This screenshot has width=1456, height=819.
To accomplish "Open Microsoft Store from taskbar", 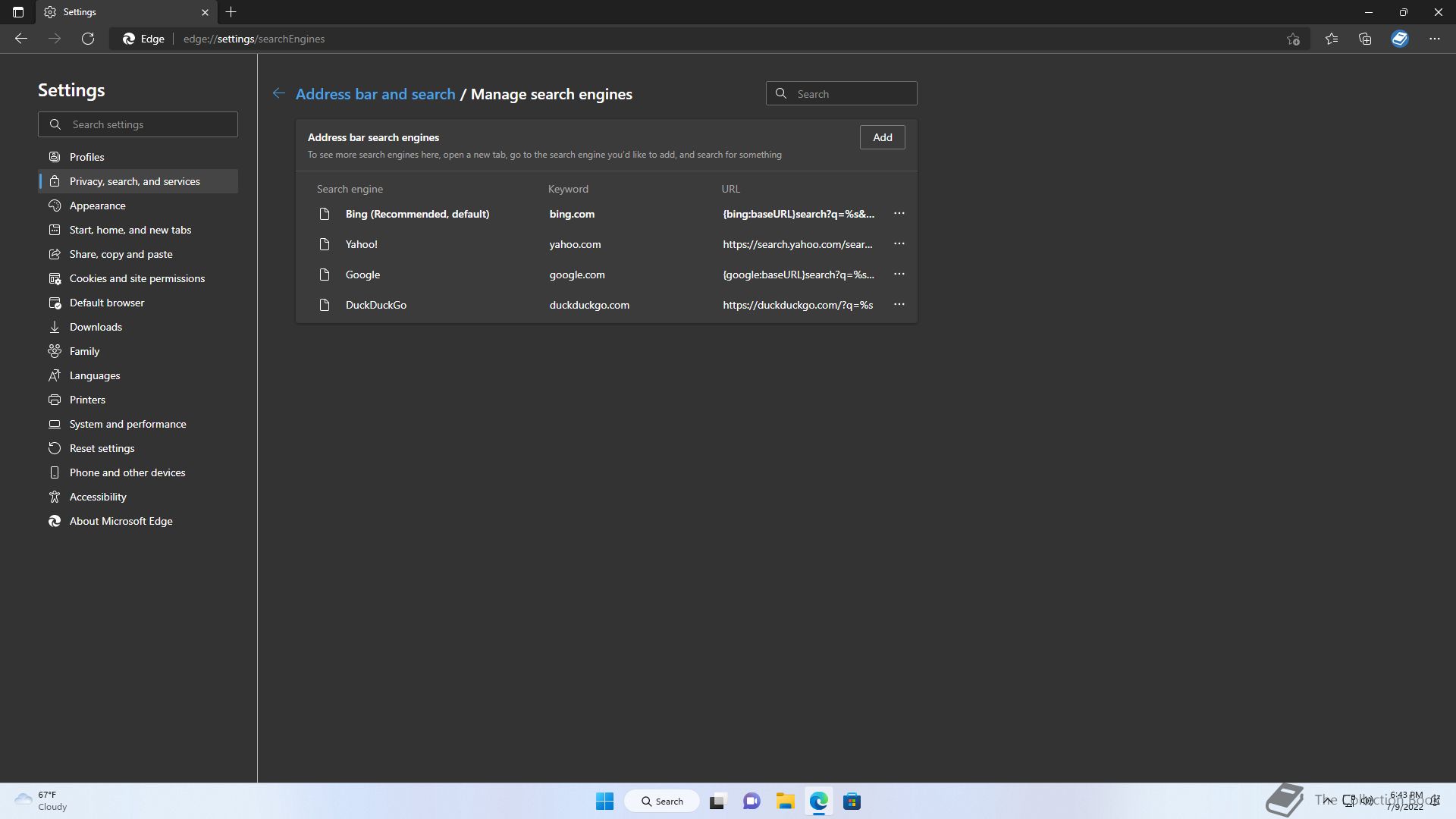I will point(852,801).
